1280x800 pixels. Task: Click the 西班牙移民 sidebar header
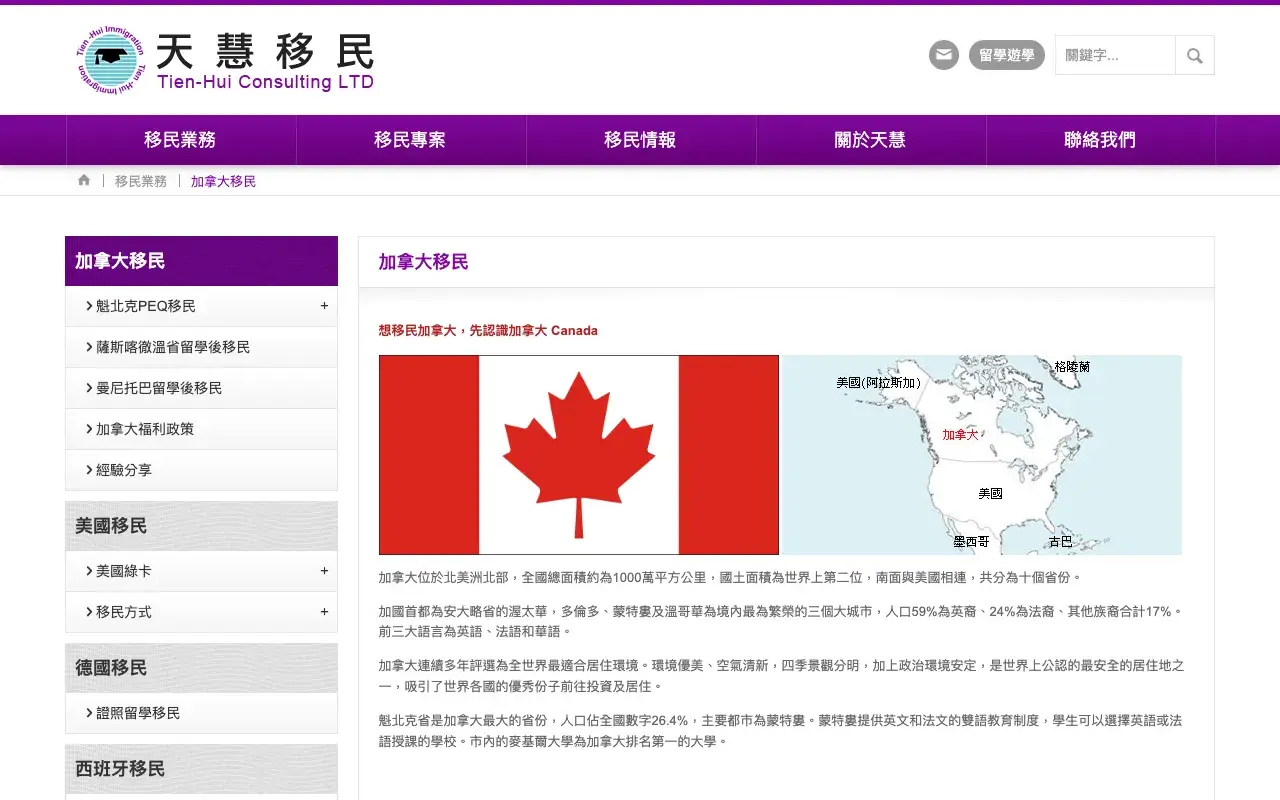(201, 769)
